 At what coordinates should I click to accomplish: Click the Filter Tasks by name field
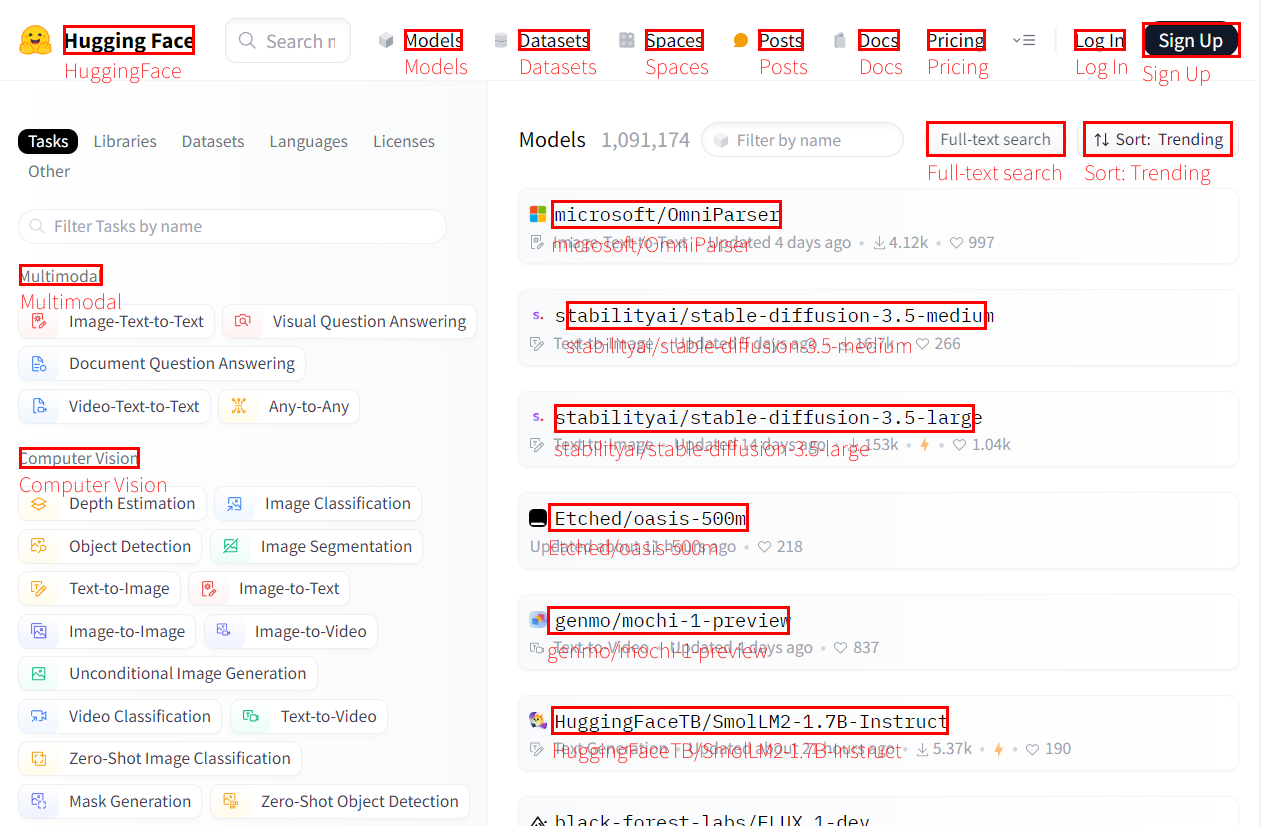click(232, 226)
